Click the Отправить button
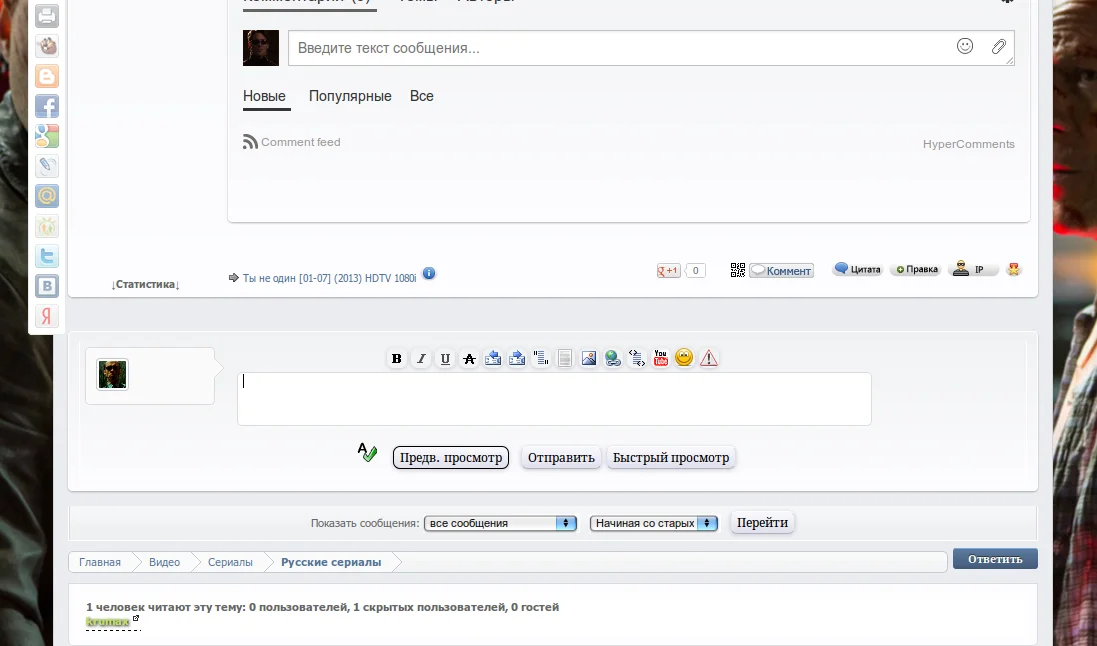This screenshot has width=1097, height=646. (x=561, y=458)
